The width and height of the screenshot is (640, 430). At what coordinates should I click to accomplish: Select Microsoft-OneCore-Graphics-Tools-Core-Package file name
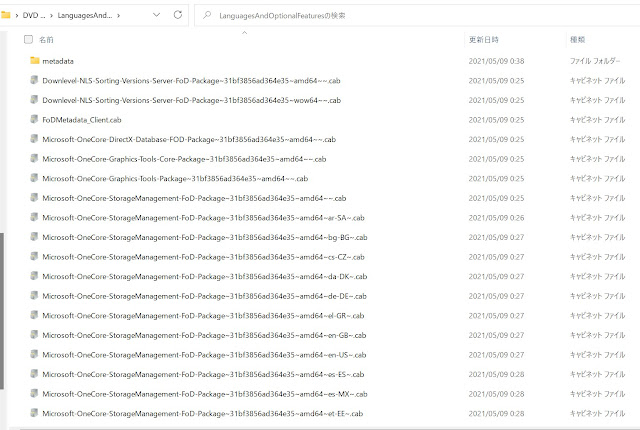(184, 159)
